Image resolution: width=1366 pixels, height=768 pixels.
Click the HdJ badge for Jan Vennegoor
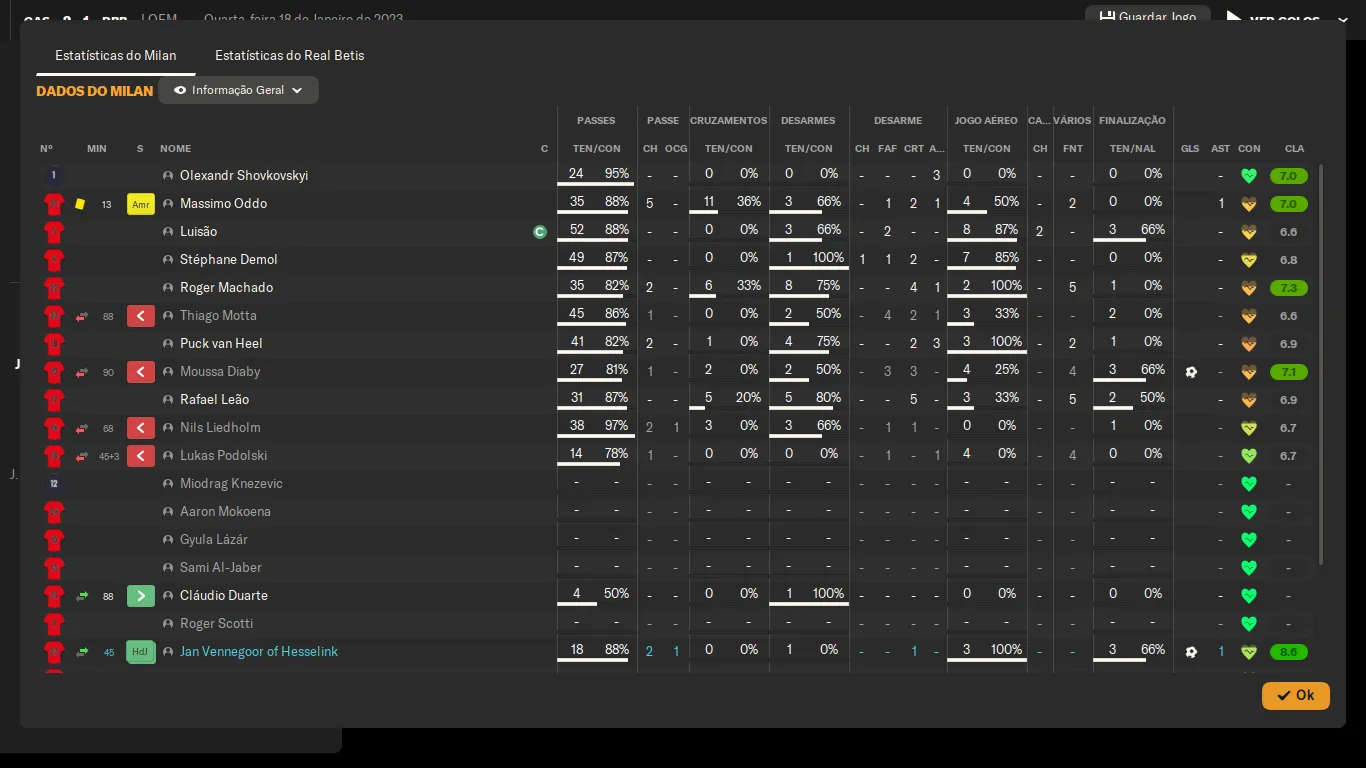coord(141,652)
